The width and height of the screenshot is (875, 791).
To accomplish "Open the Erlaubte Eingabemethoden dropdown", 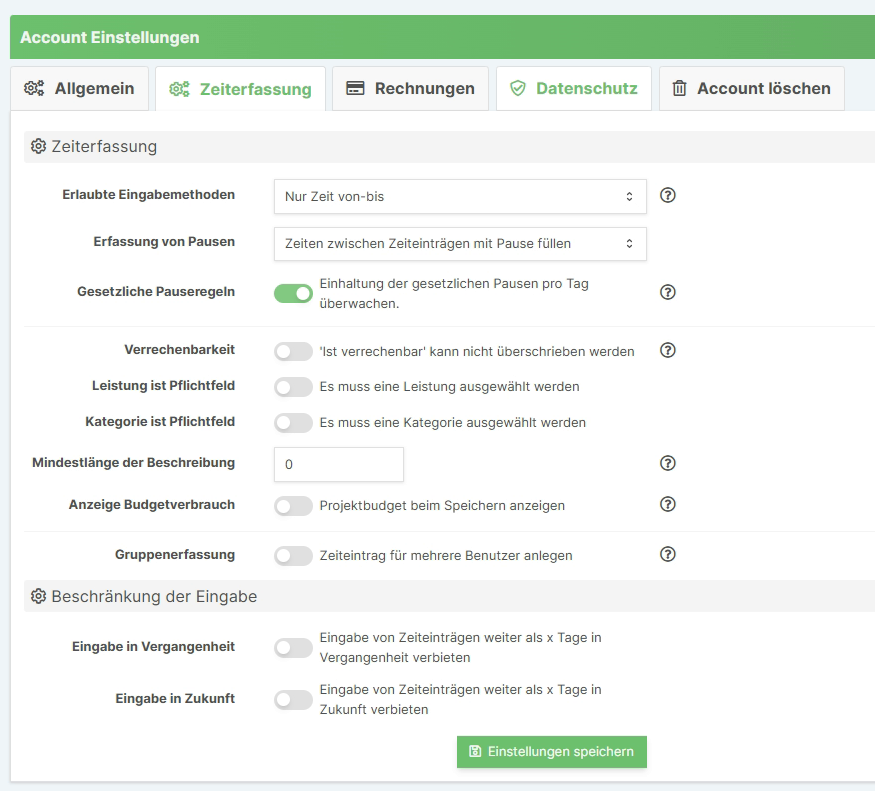I will click(x=460, y=197).
